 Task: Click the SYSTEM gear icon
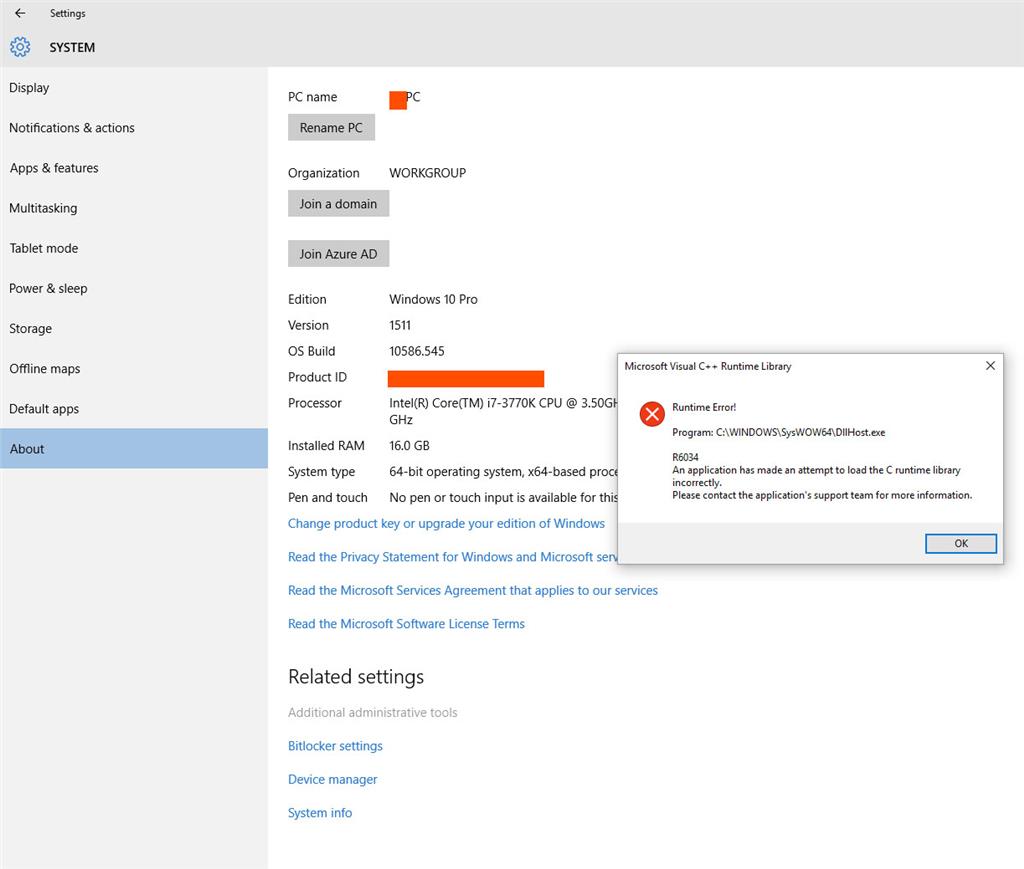(20, 47)
